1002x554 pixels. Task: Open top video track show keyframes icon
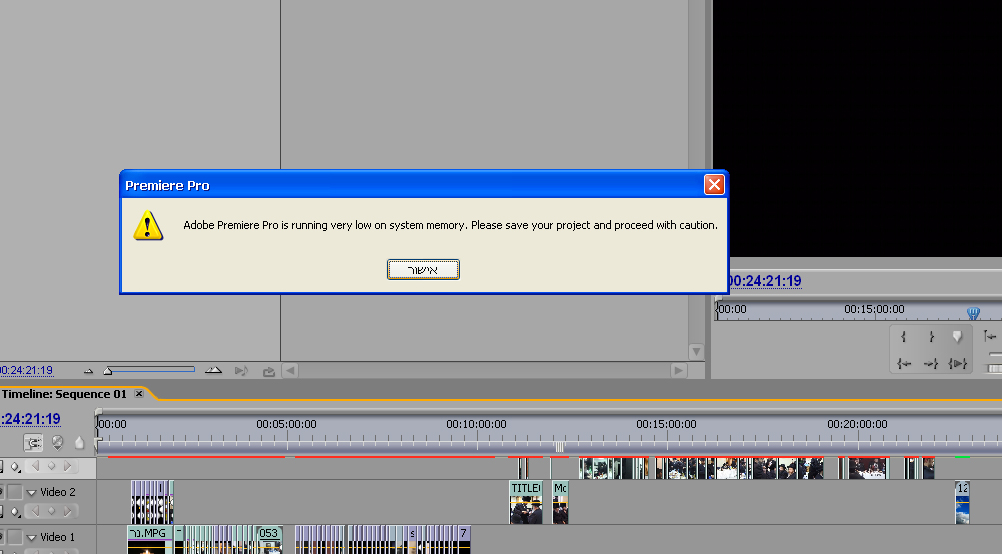(x=15, y=467)
